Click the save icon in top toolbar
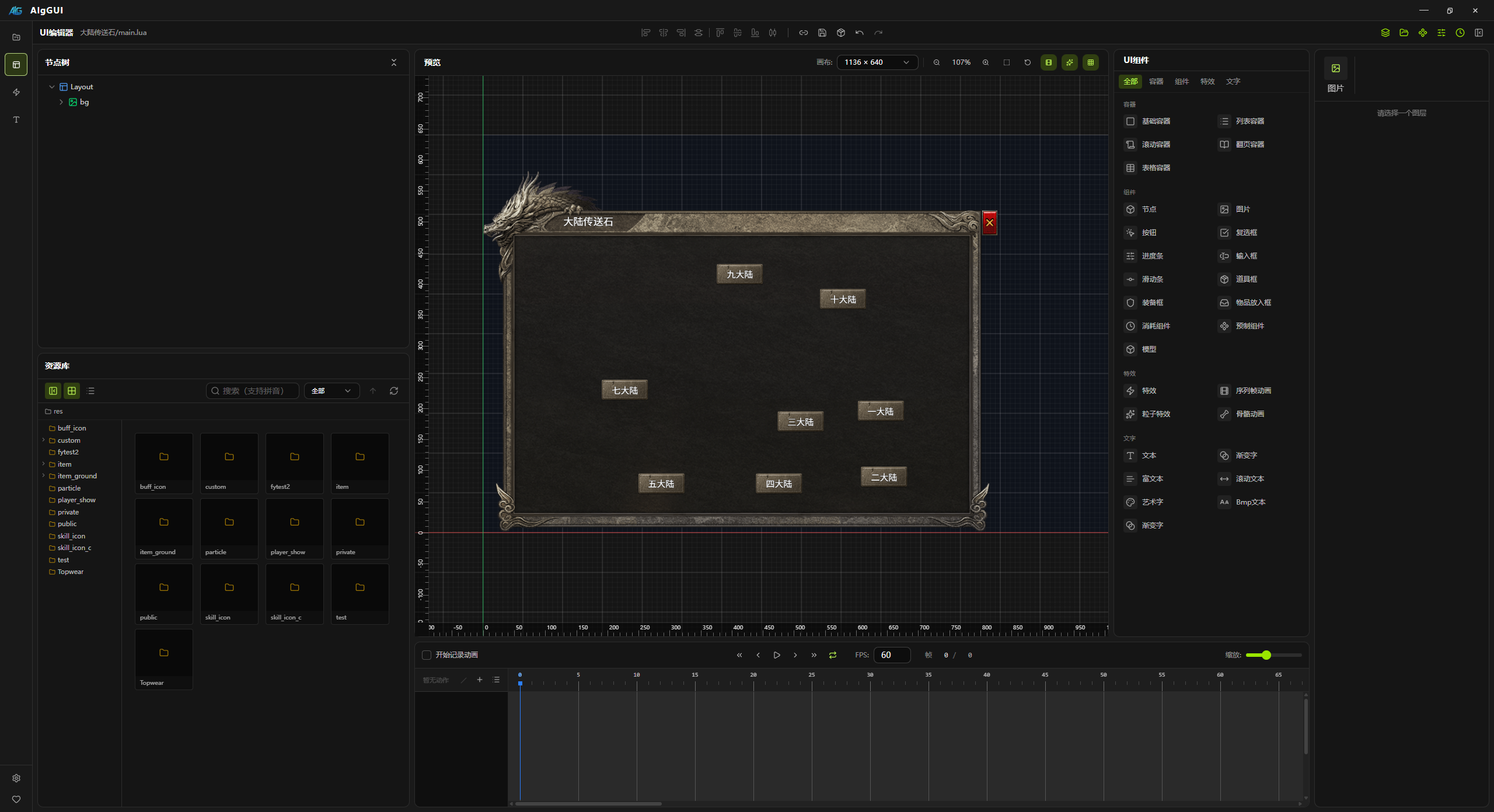Screen dimensions: 1494x812 tap(822, 33)
